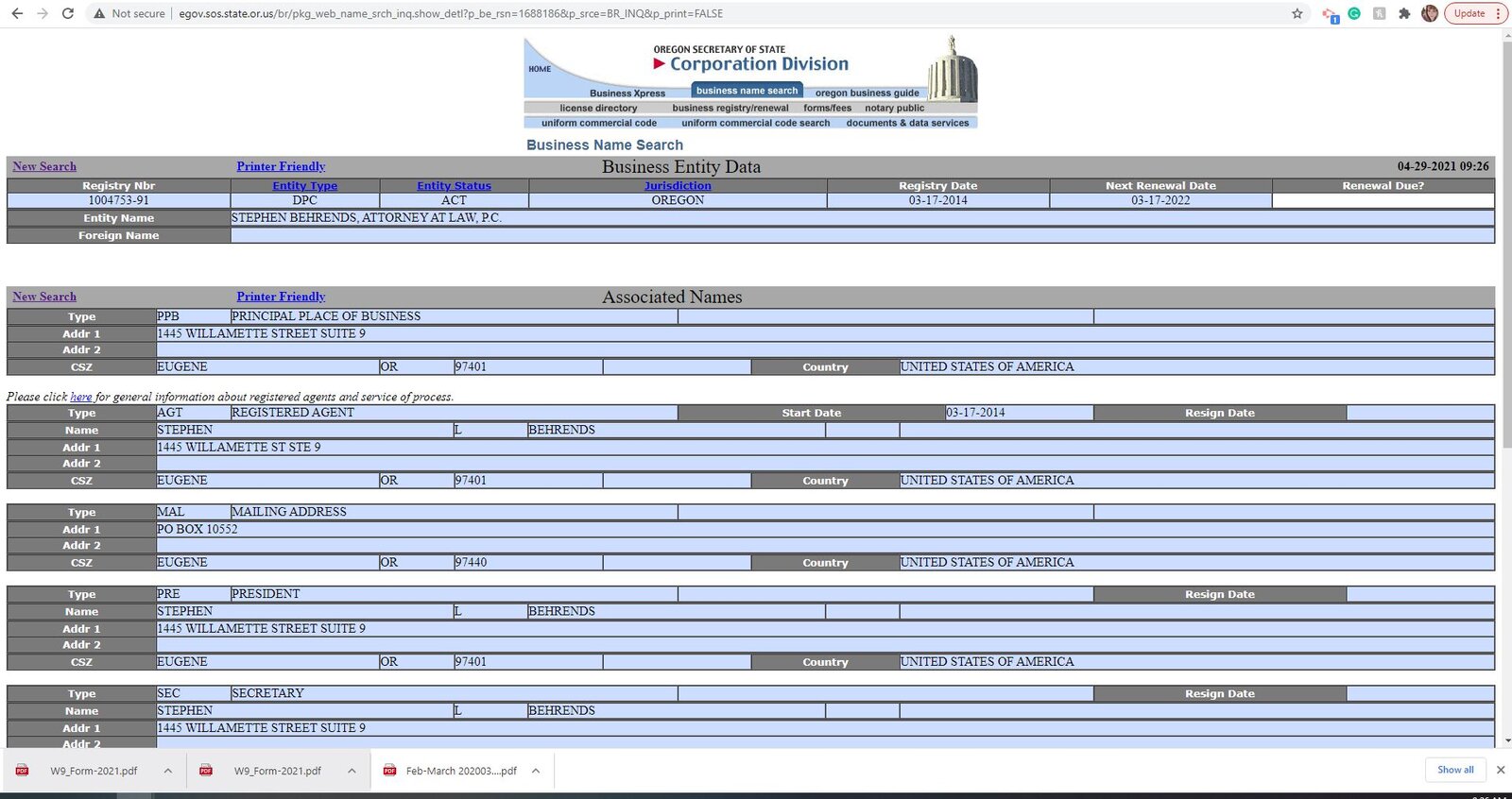
Task: Open documents & data services
Action: pos(907,123)
